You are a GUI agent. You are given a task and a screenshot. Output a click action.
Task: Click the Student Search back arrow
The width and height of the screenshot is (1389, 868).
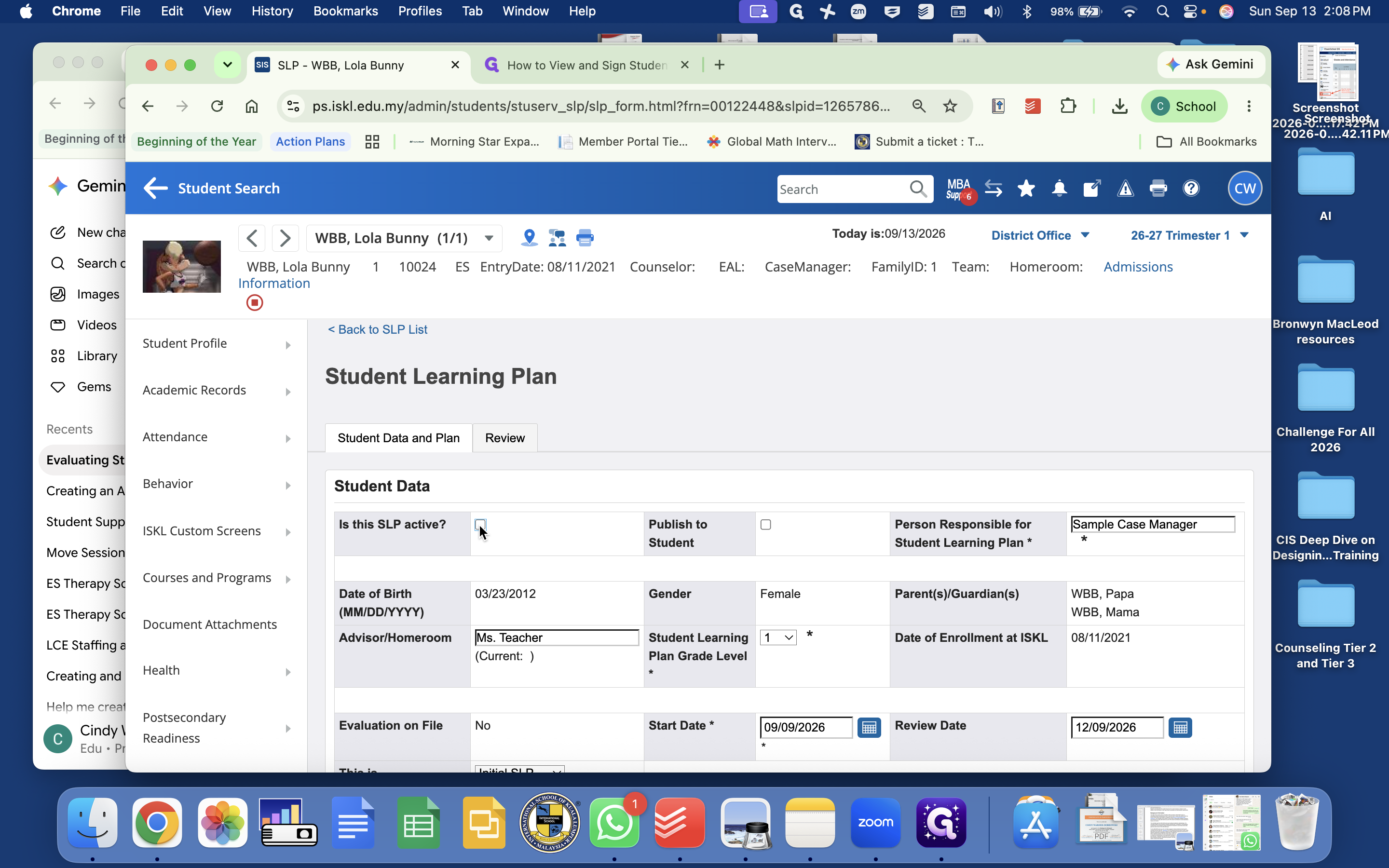point(155,188)
